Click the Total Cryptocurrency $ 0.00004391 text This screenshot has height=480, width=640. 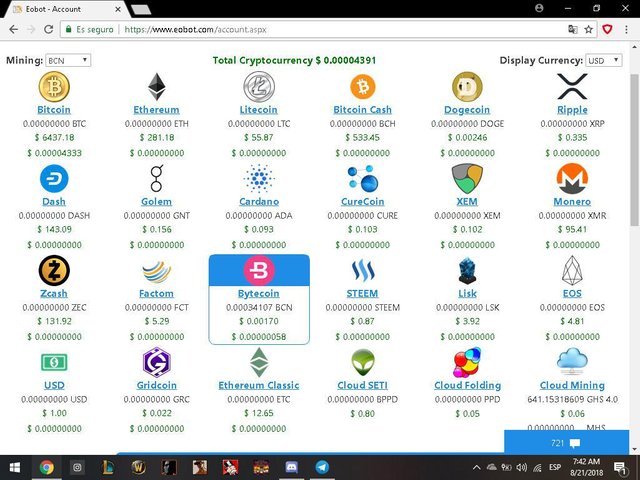click(x=294, y=60)
